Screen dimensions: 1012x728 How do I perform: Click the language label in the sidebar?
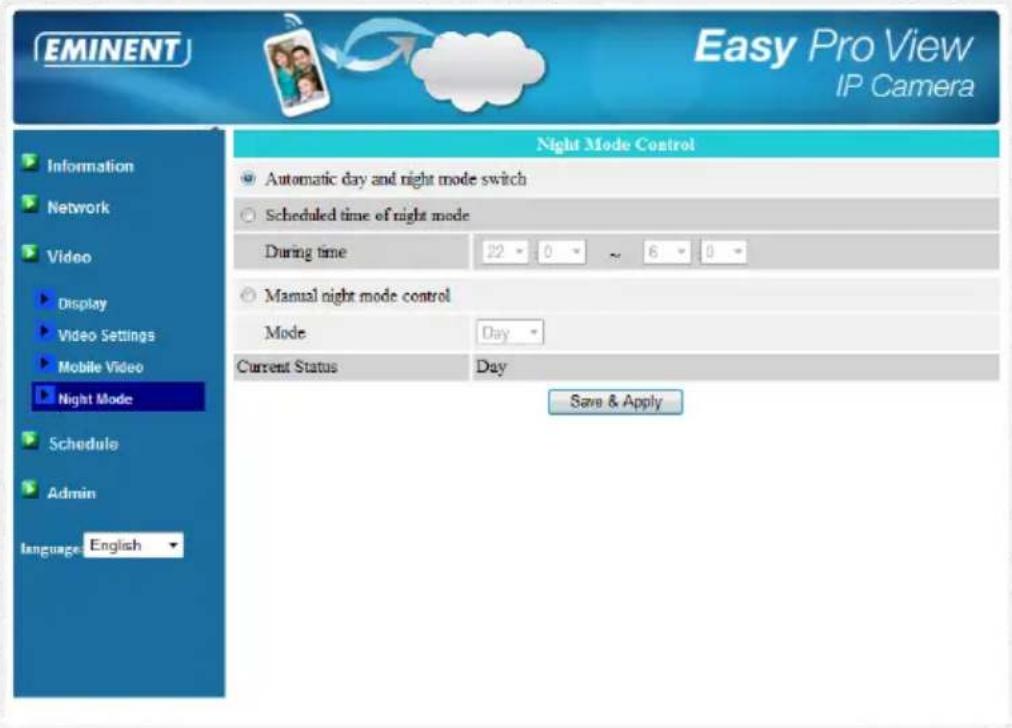click(x=51, y=549)
